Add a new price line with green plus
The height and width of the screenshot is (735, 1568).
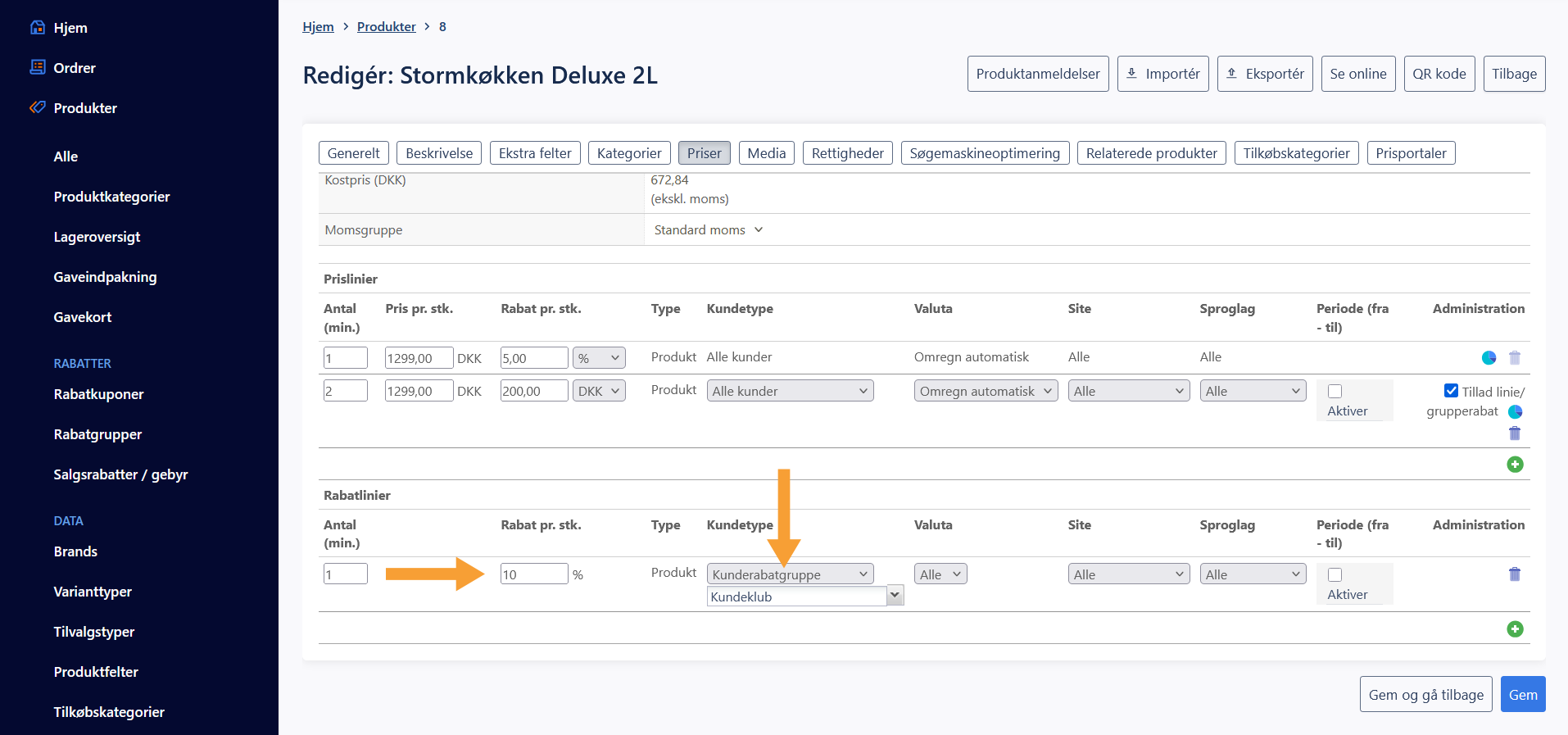1515,465
